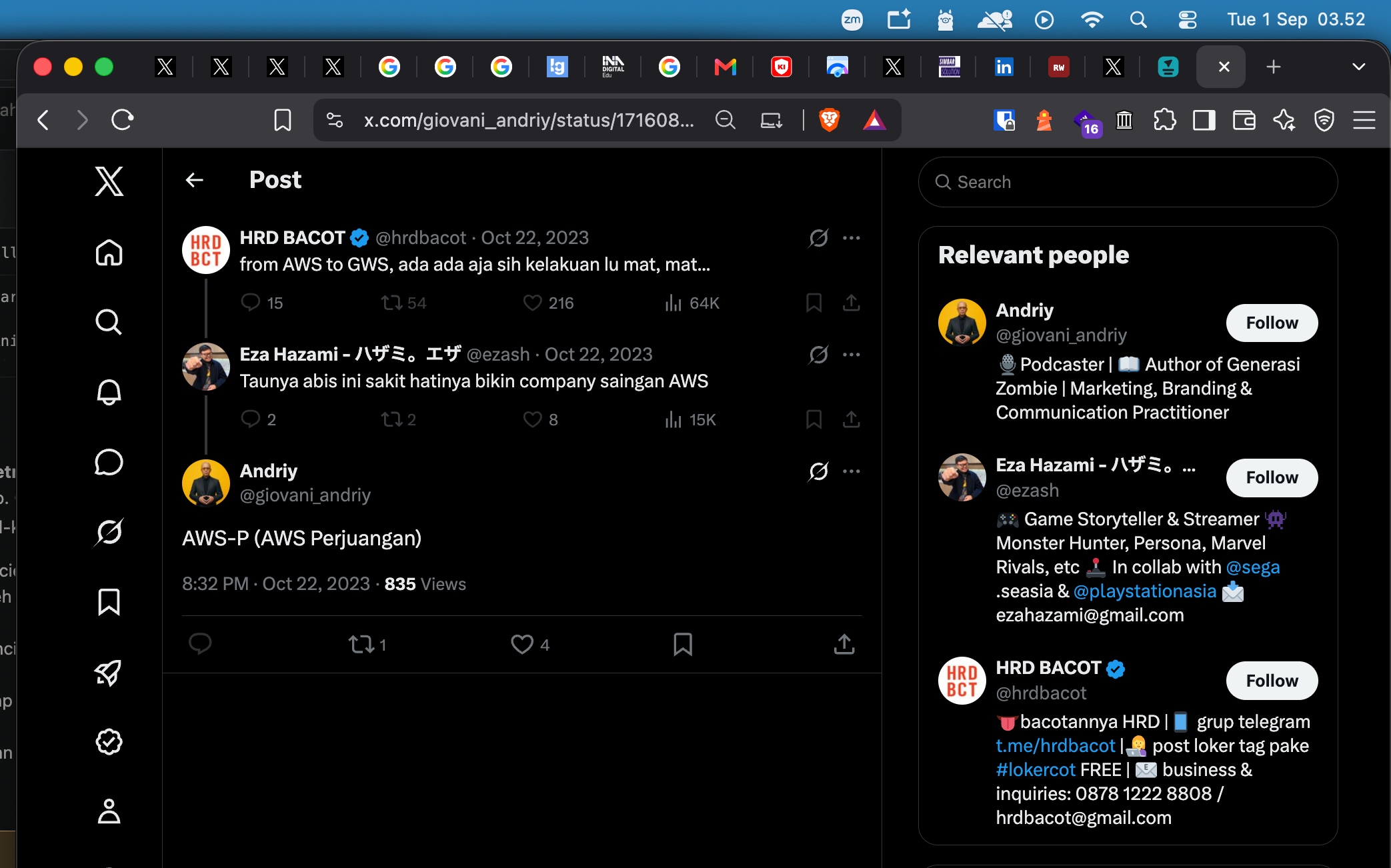Reply to Andriy's AWS-P post

[200, 644]
